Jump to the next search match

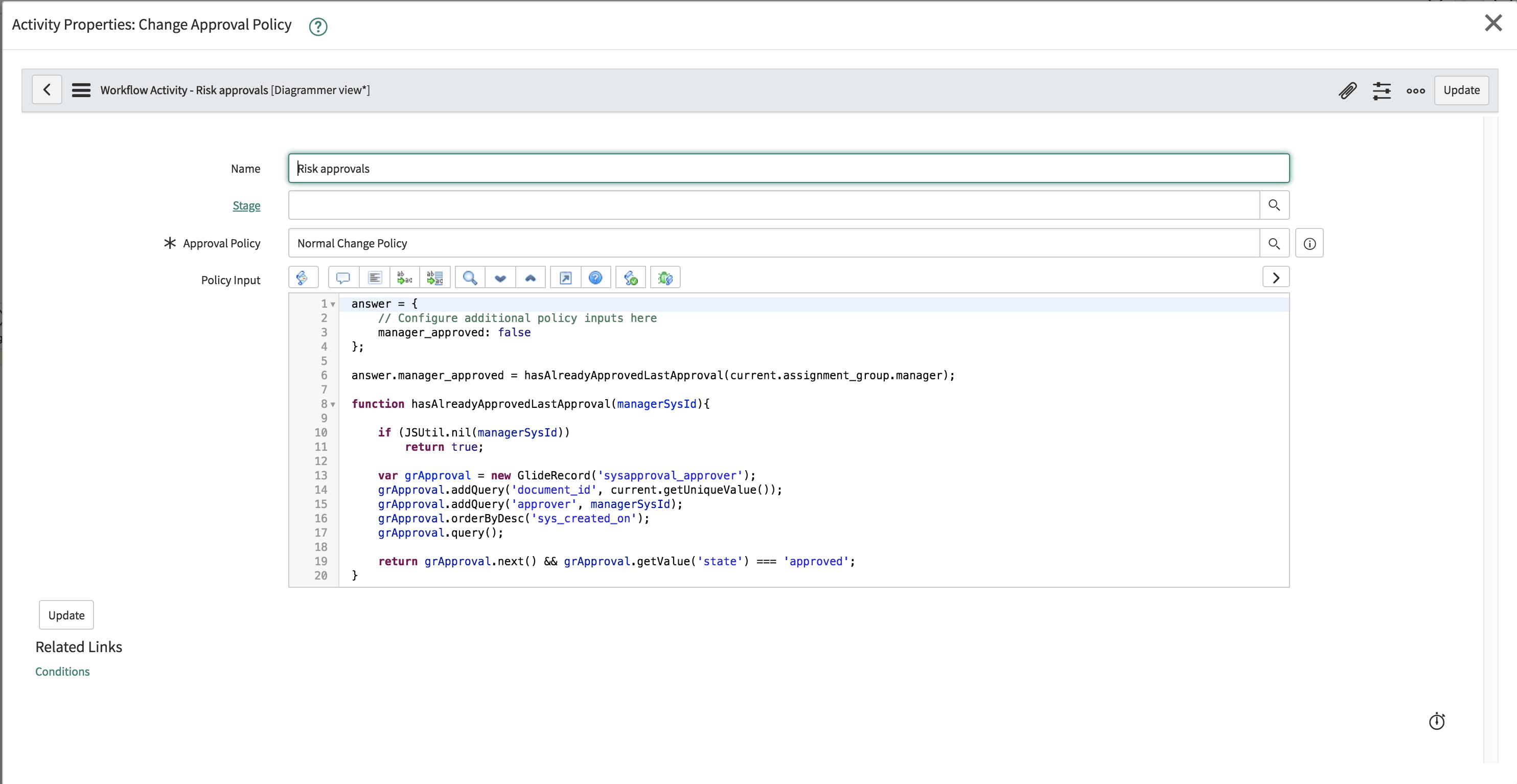(x=500, y=278)
